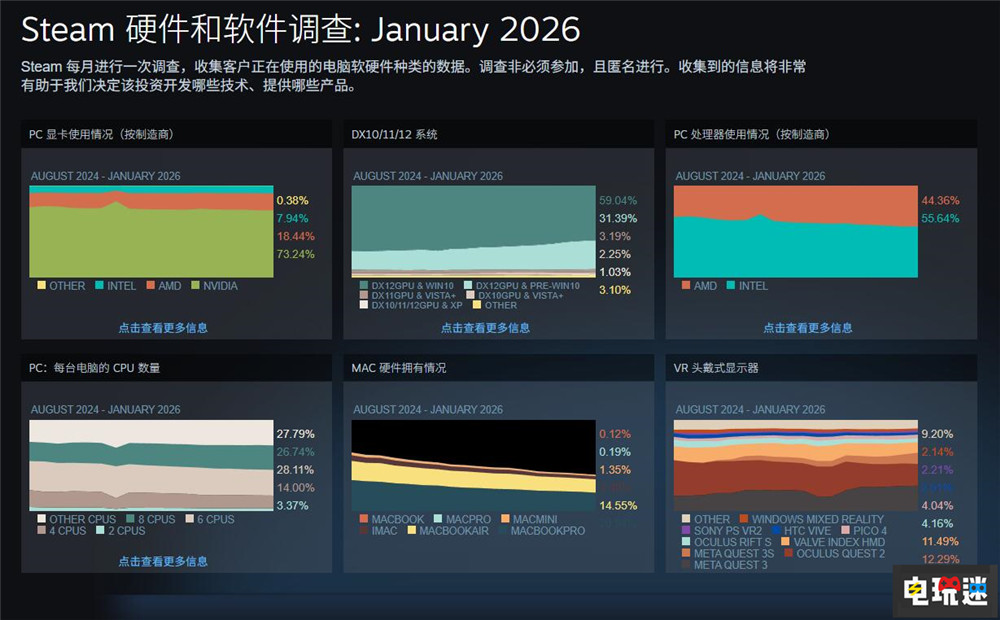Image resolution: width=1000 pixels, height=620 pixels.
Task: Click the WINDOWS MIXED REALITY legend label
Action: (818, 519)
